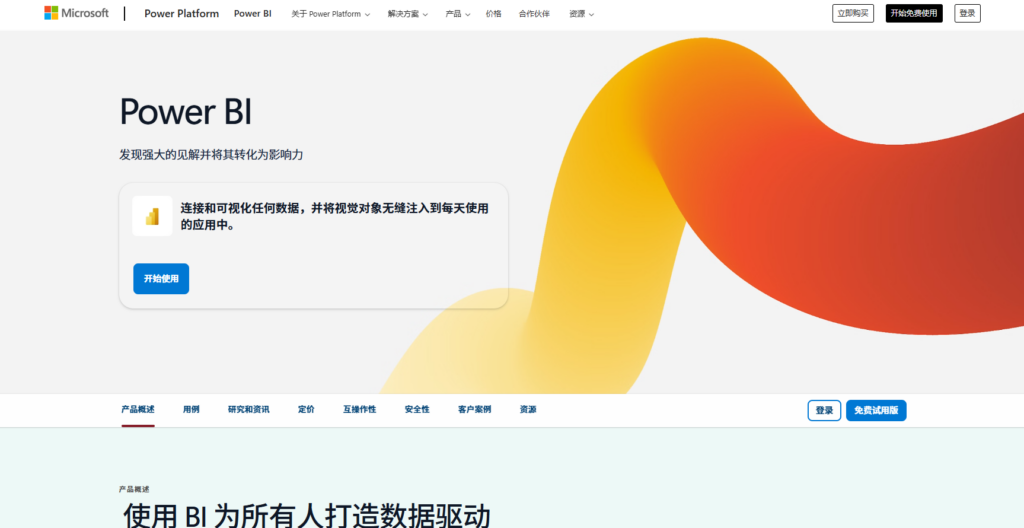This screenshot has width=1024, height=528.
Task: Click the Microsoft logo
Action: 76,13
